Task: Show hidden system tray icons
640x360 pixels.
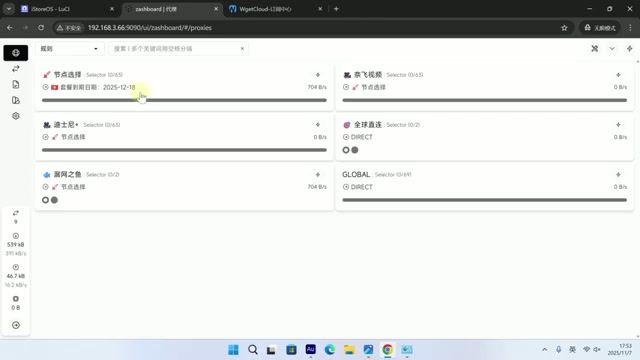Action: [x=544, y=350]
